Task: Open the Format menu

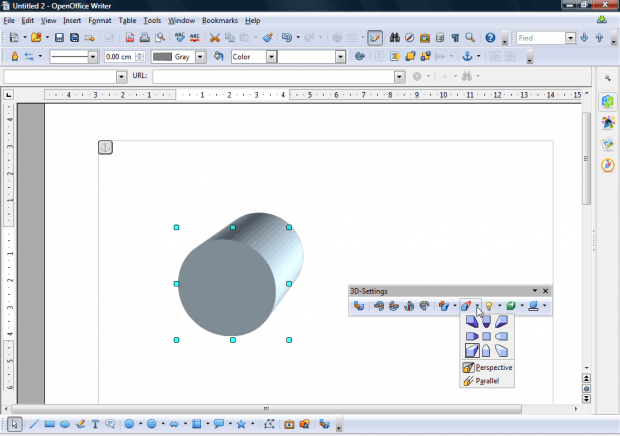Action: pos(100,20)
